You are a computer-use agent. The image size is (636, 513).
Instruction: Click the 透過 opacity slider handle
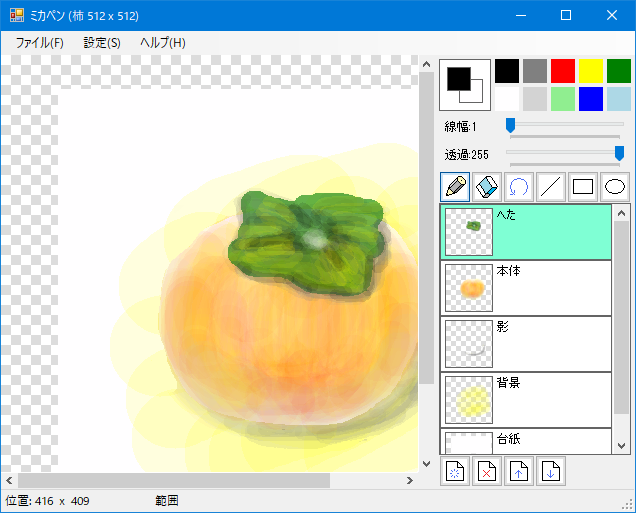pos(619,154)
